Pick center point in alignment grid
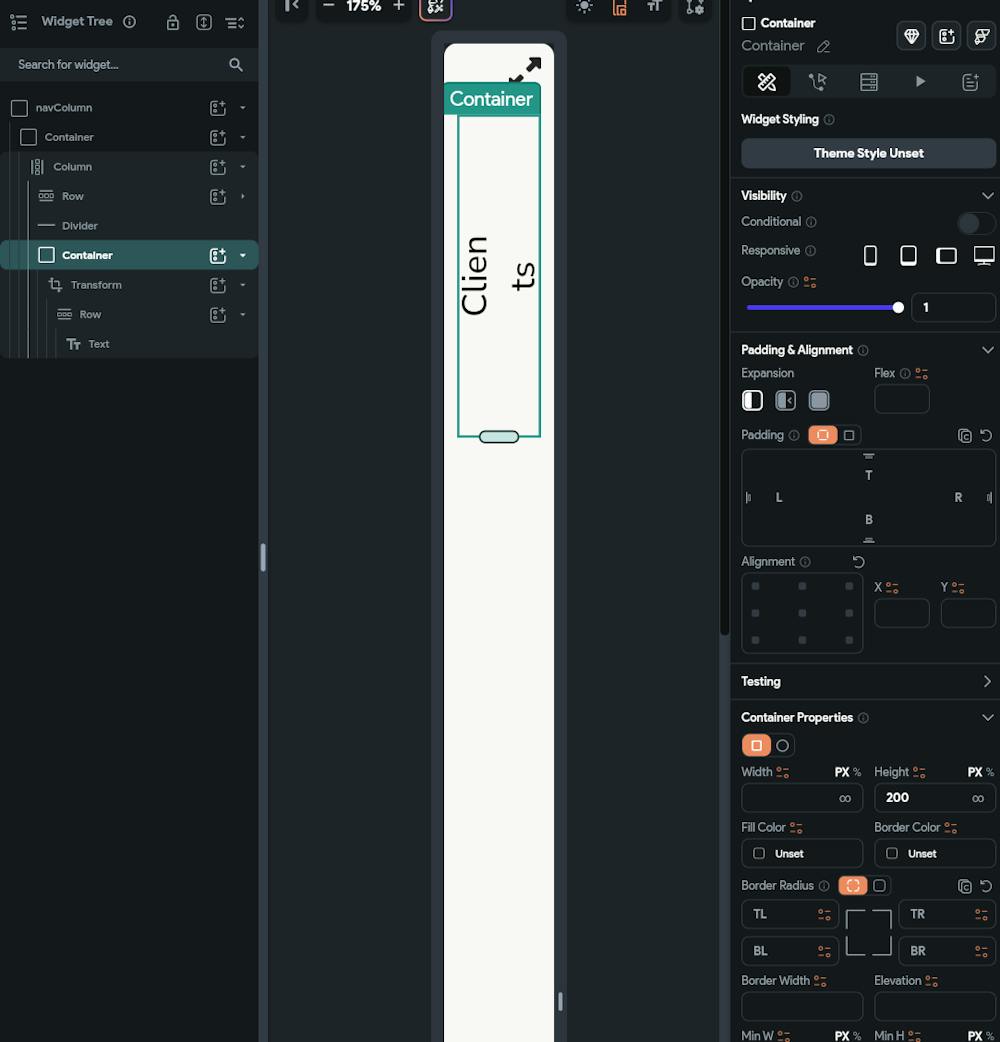 [x=802, y=613]
